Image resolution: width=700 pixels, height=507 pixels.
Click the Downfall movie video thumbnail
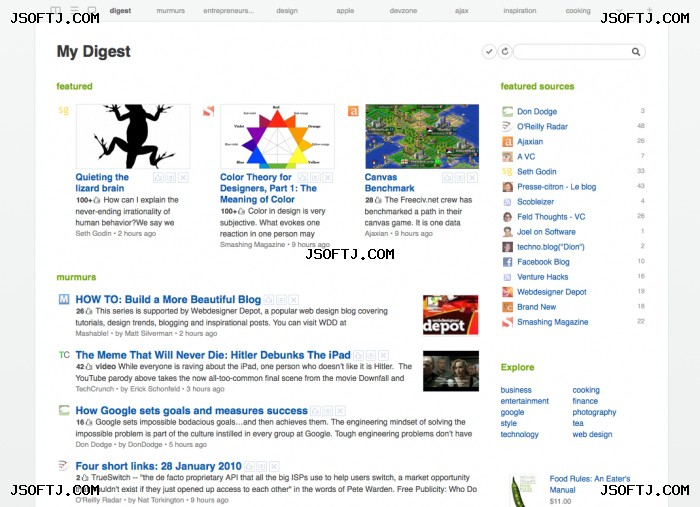pos(451,371)
